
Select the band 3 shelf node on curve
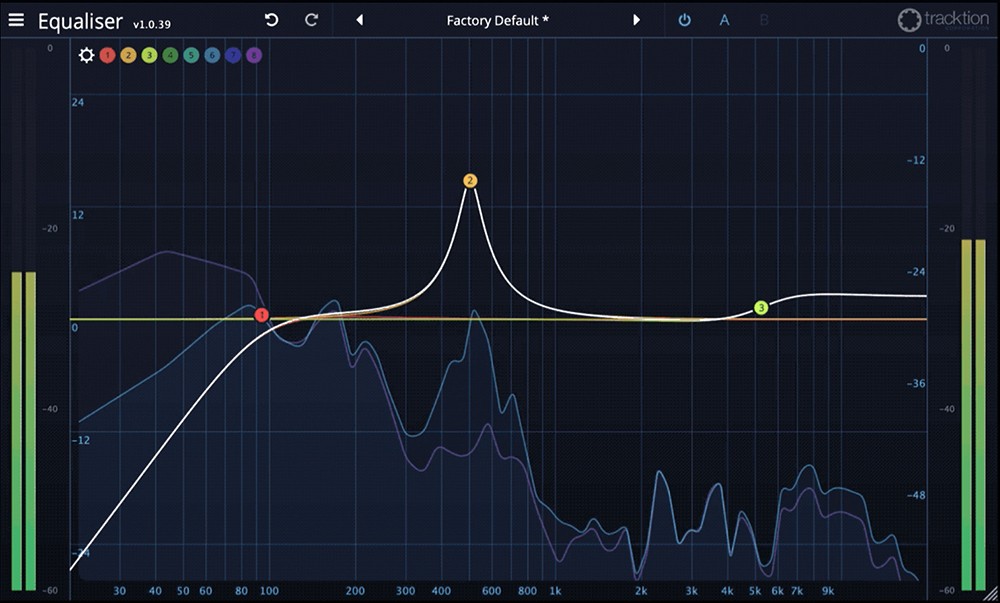click(x=761, y=308)
